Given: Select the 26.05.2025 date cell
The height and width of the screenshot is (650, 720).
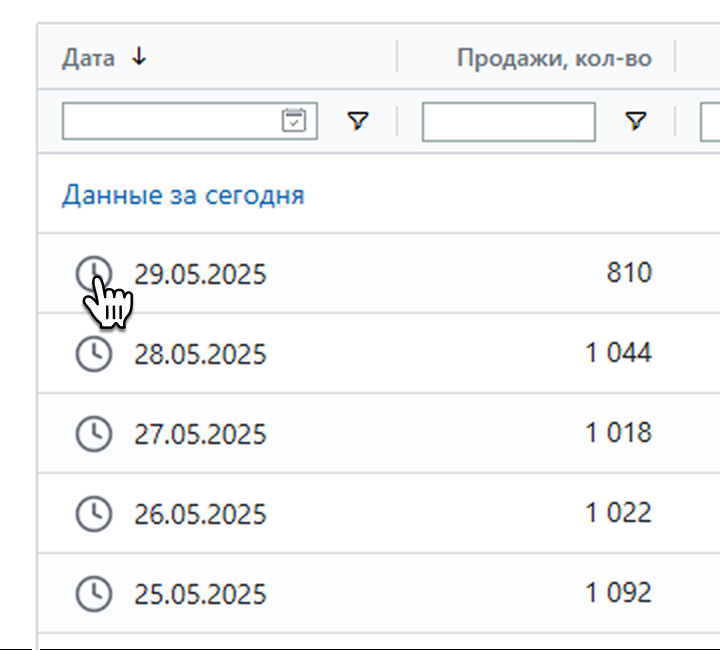Looking at the screenshot, I should coord(200,514).
